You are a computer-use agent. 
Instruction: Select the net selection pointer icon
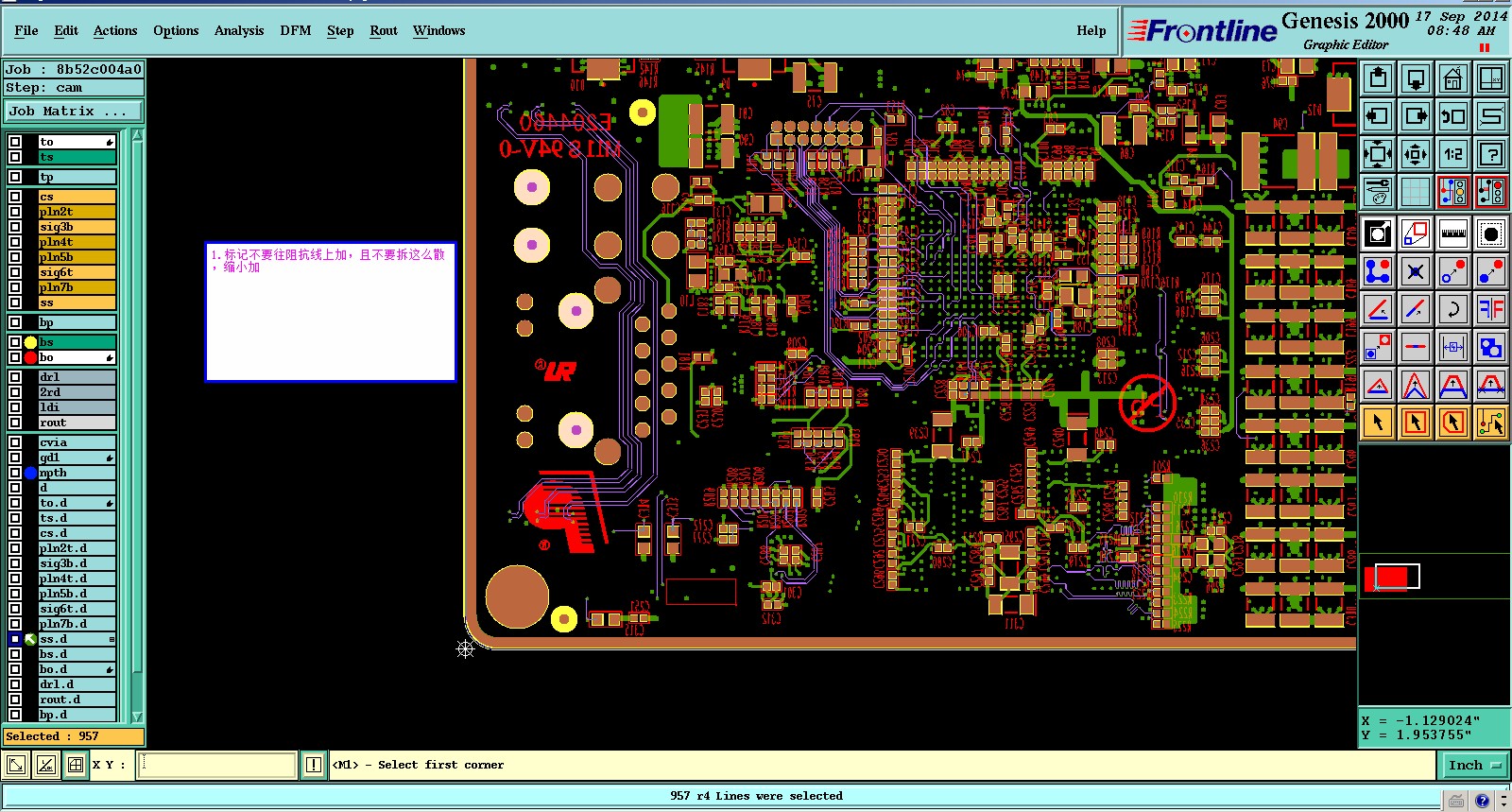1491,423
